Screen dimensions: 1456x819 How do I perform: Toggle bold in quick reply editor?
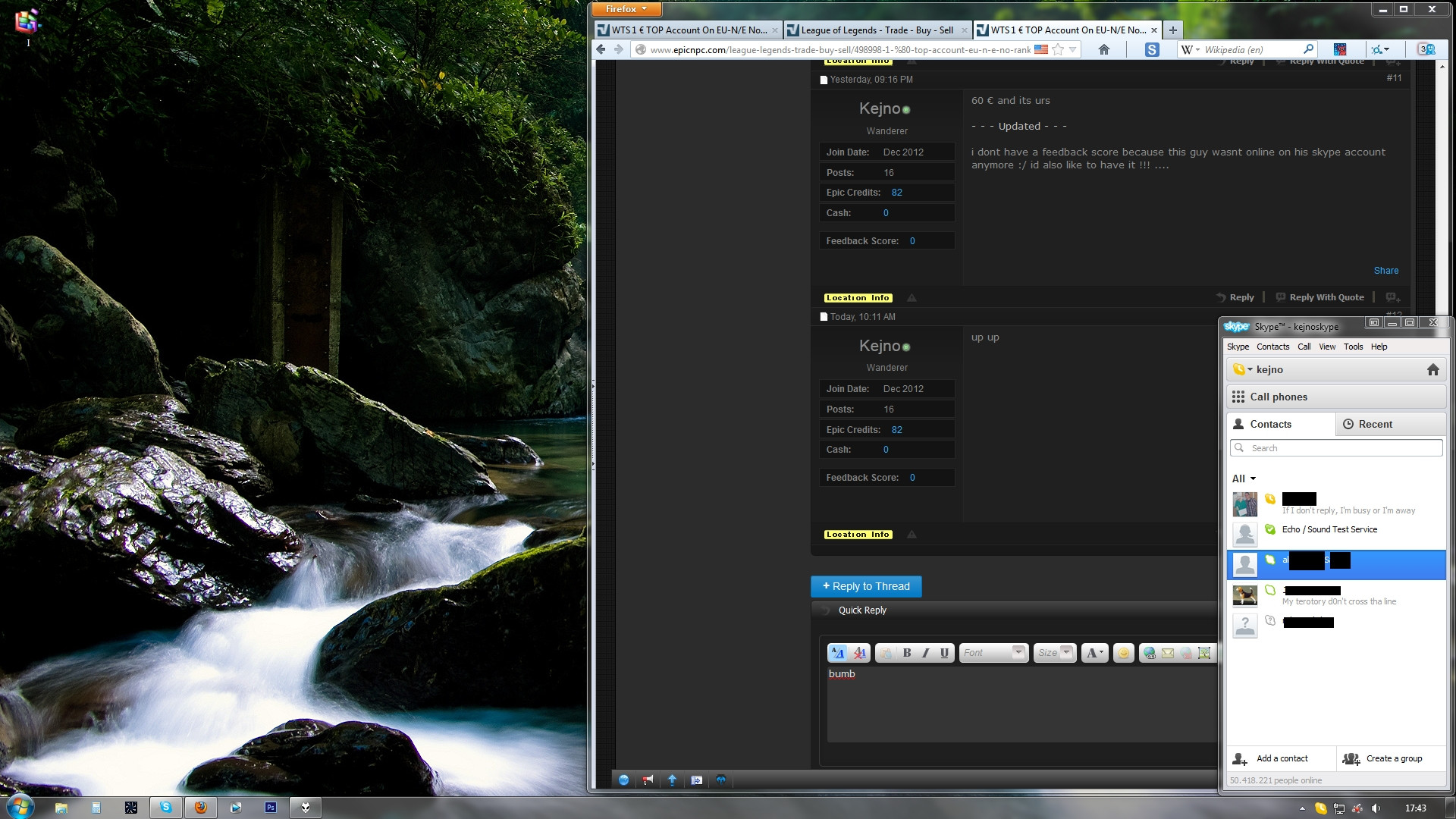coord(907,652)
